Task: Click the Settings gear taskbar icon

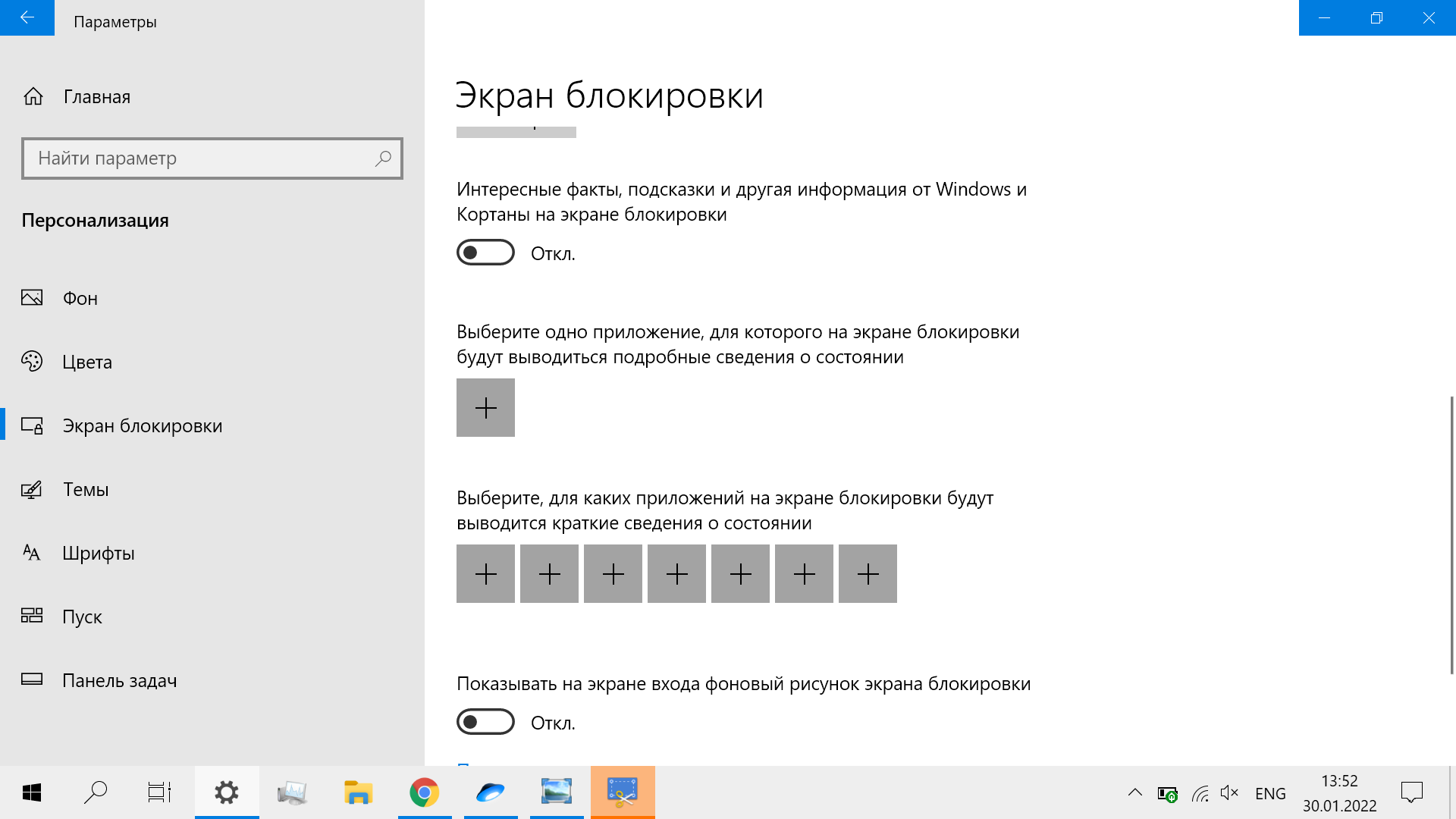Action: point(227,792)
